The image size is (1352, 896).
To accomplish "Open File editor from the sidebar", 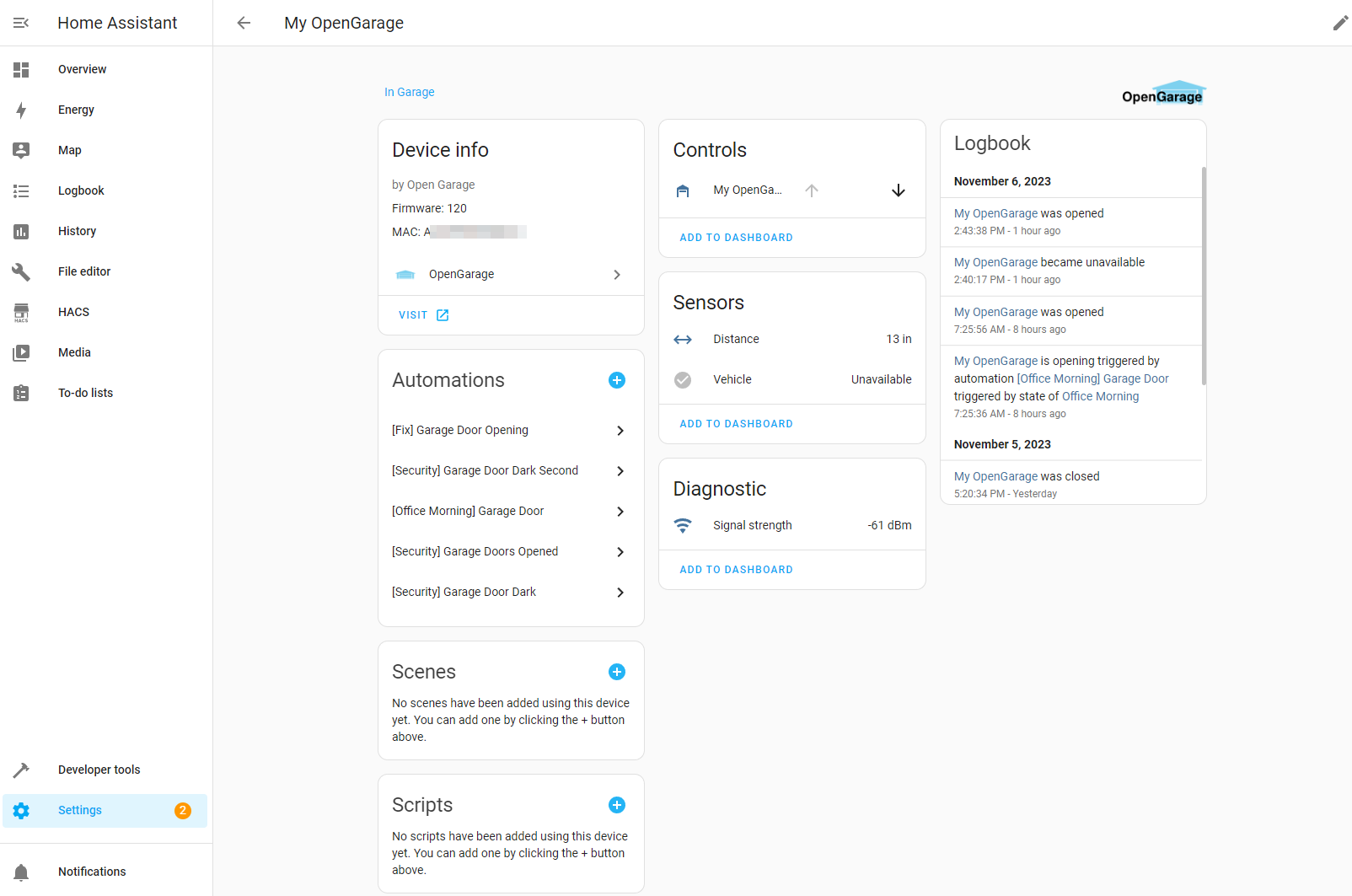I will [x=106, y=271].
